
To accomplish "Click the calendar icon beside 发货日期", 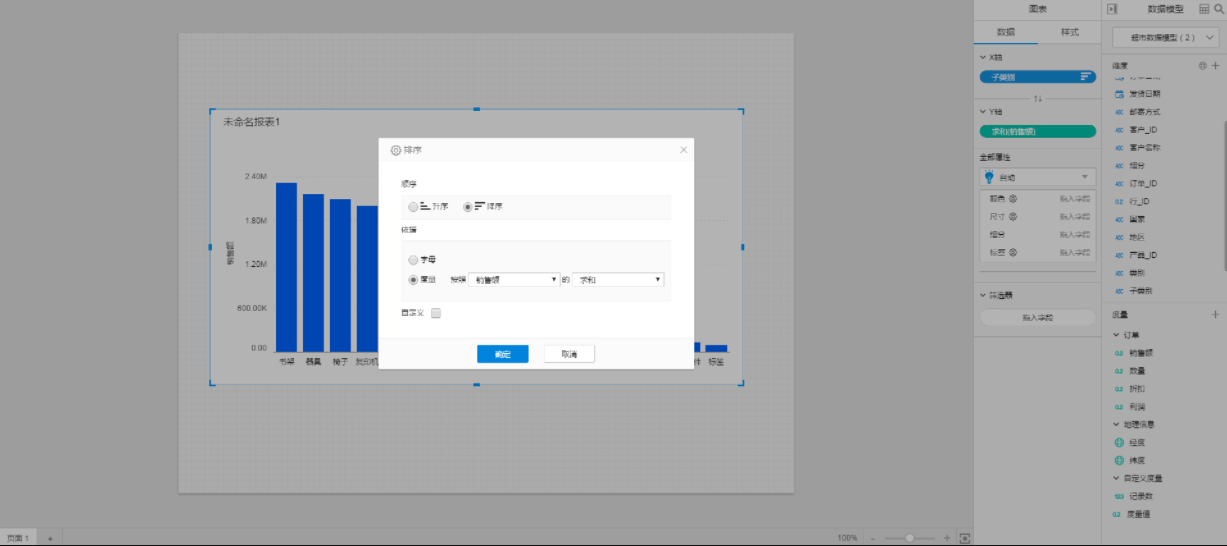I will (x=1119, y=93).
